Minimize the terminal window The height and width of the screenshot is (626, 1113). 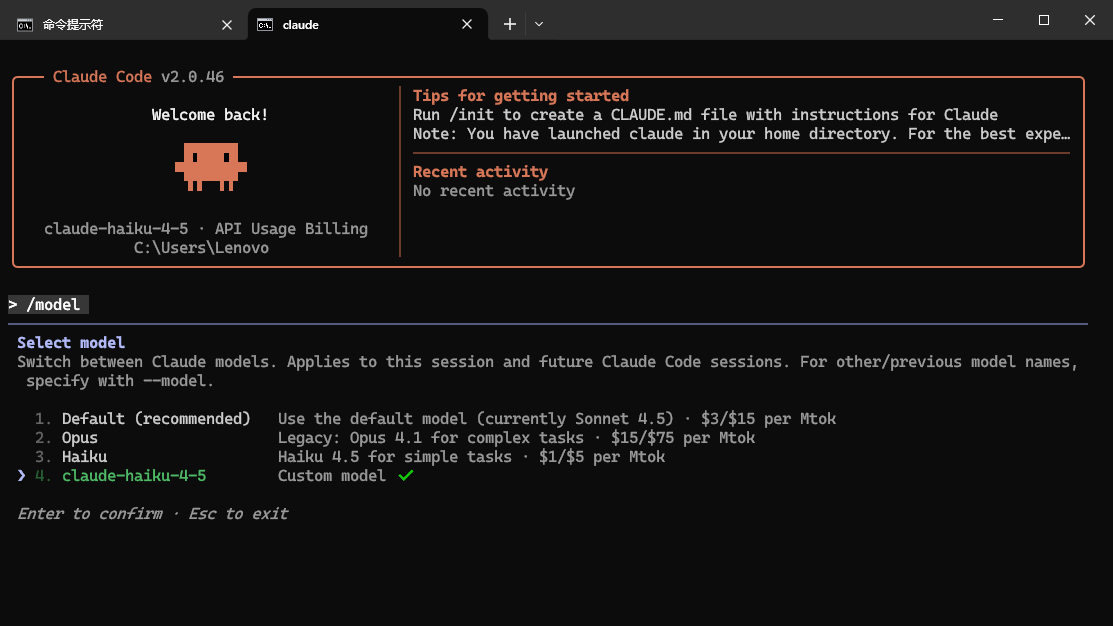998,20
